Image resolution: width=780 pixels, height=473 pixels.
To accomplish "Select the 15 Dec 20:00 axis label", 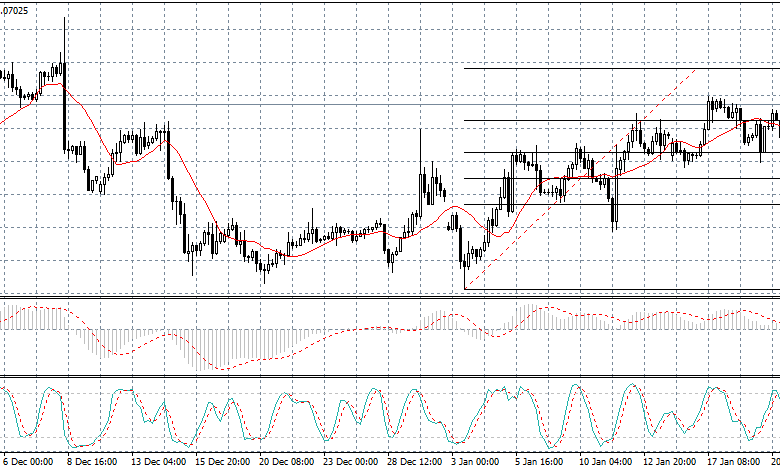I will tap(223, 463).
